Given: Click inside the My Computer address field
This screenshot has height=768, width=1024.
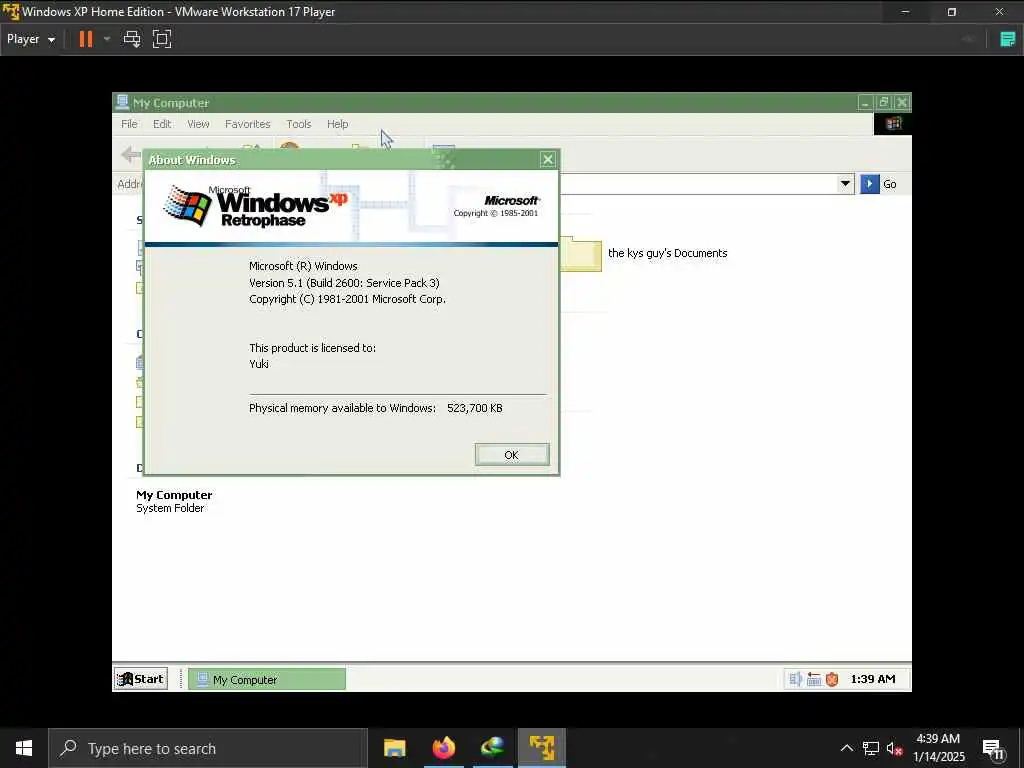Looking at the screenshot, I should click(698, 184).
